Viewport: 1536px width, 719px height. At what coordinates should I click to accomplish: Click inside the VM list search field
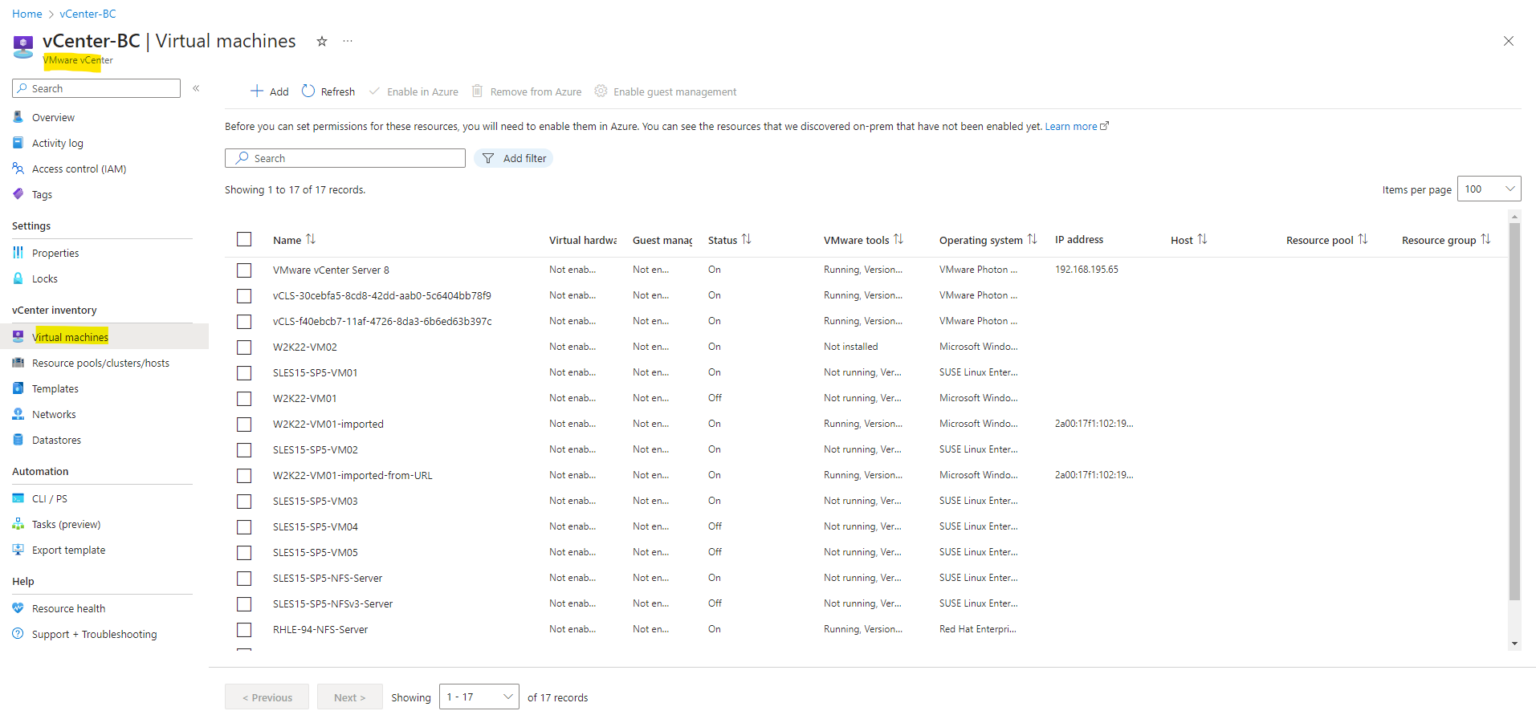(x=345, y=157)
